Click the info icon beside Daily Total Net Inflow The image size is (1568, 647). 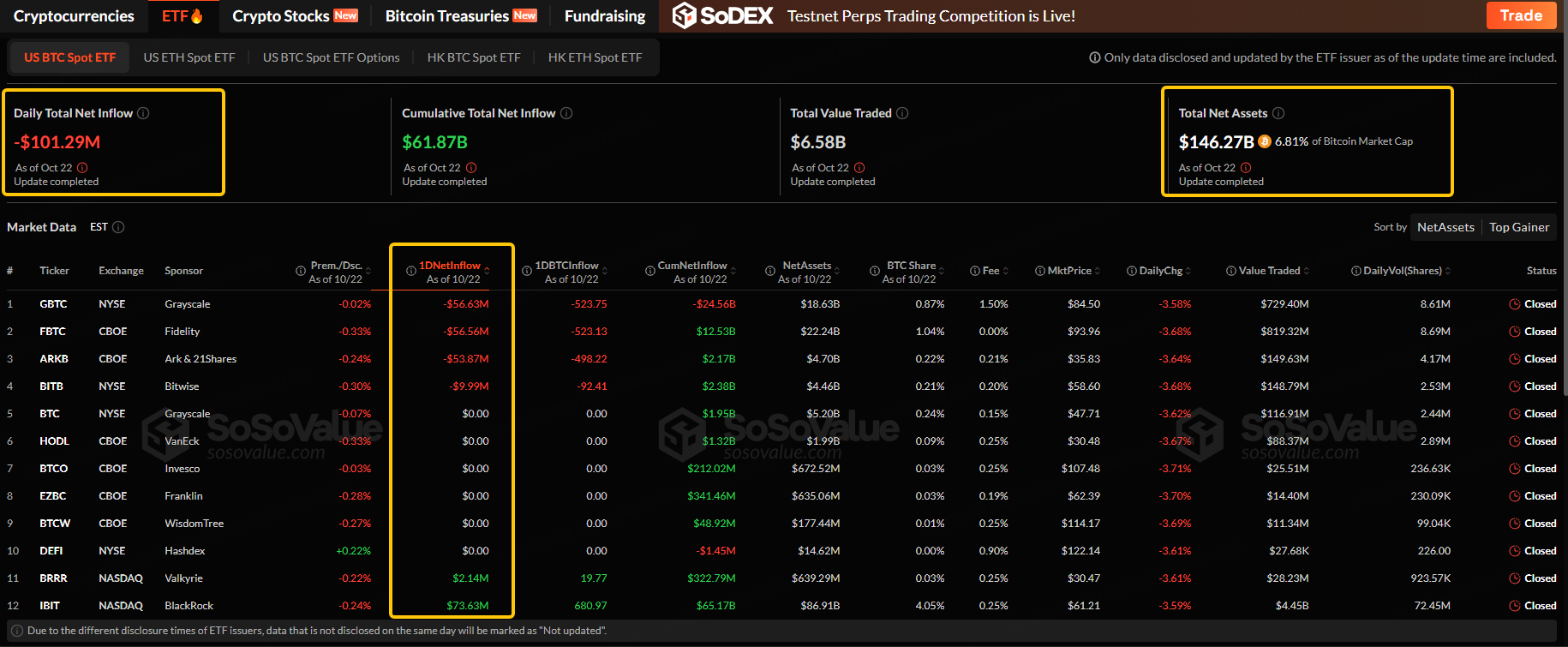click(x=143, y=113)
